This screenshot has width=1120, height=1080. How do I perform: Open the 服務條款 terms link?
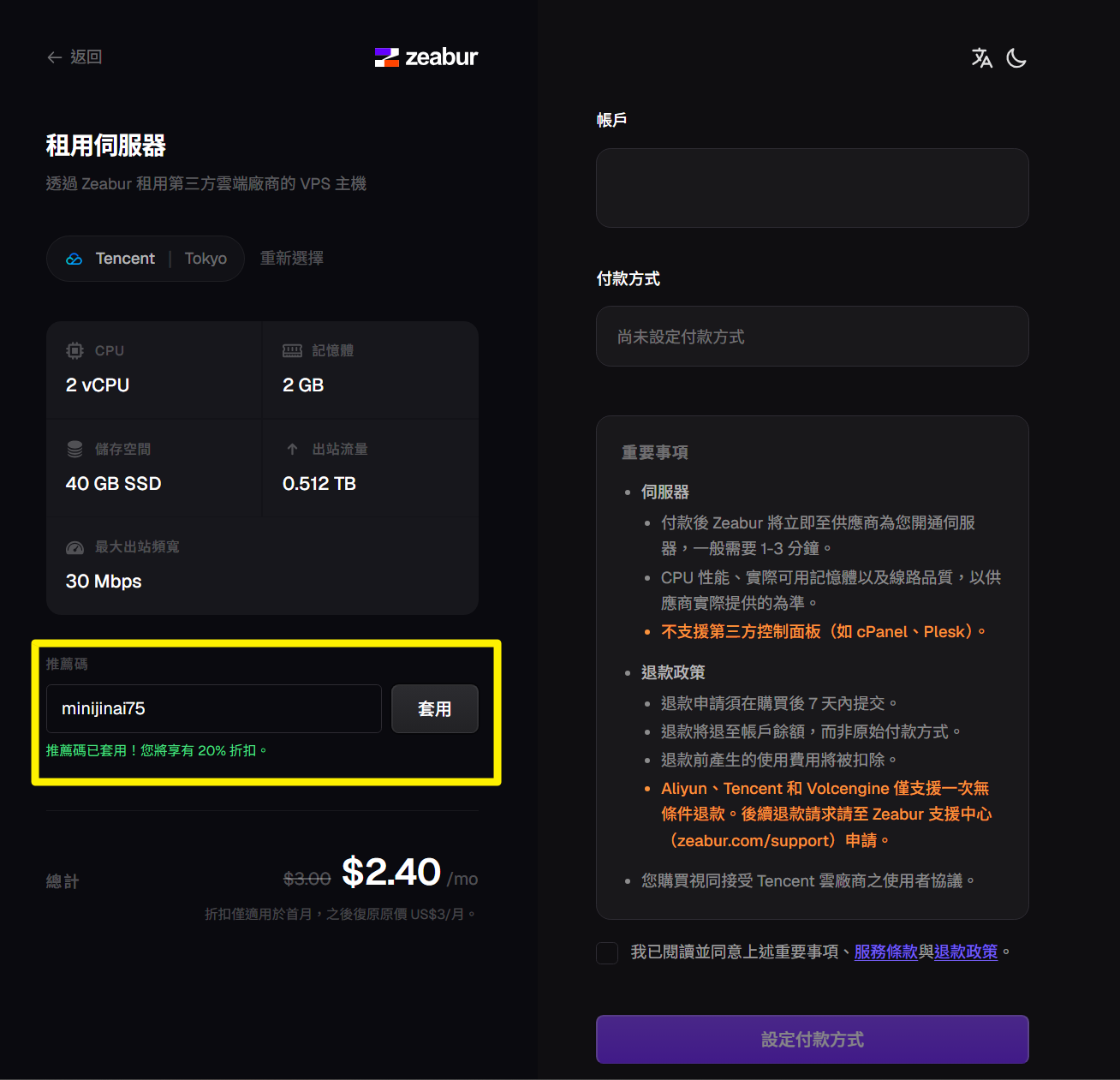click(886, 952)
